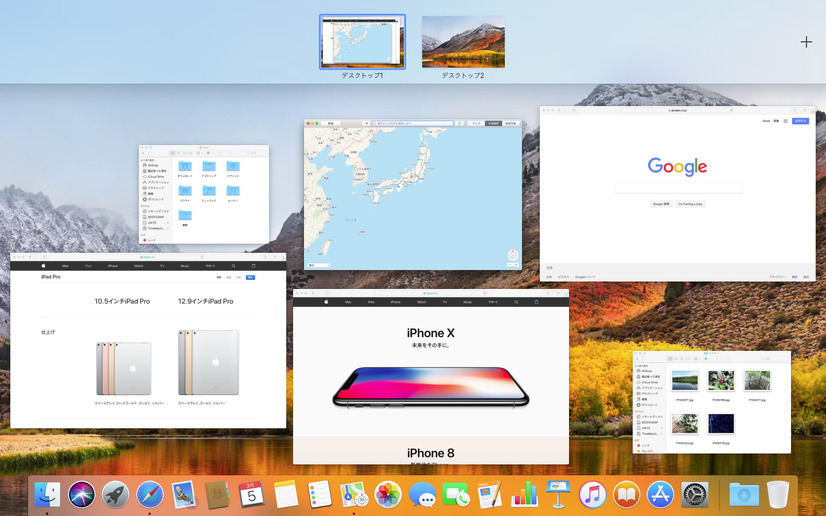Click the 経路 button in Maps toolbar
This screenshot has height=516, width=826.
point(331,123)
